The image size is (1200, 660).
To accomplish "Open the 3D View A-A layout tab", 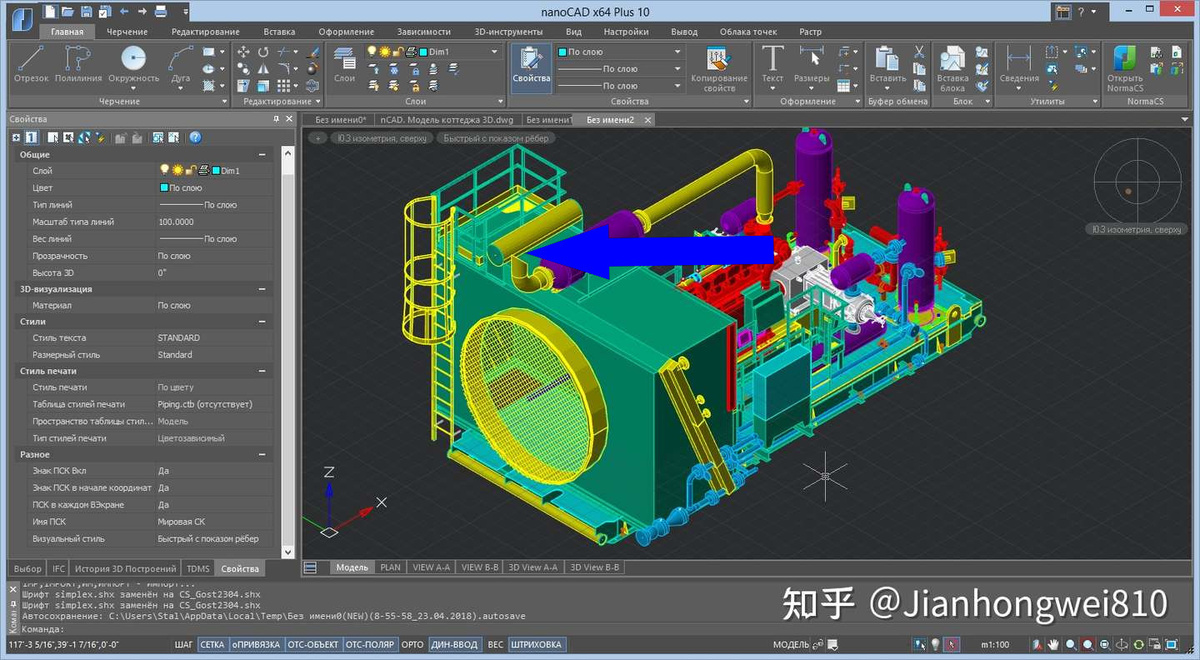I will pos(533,567).
